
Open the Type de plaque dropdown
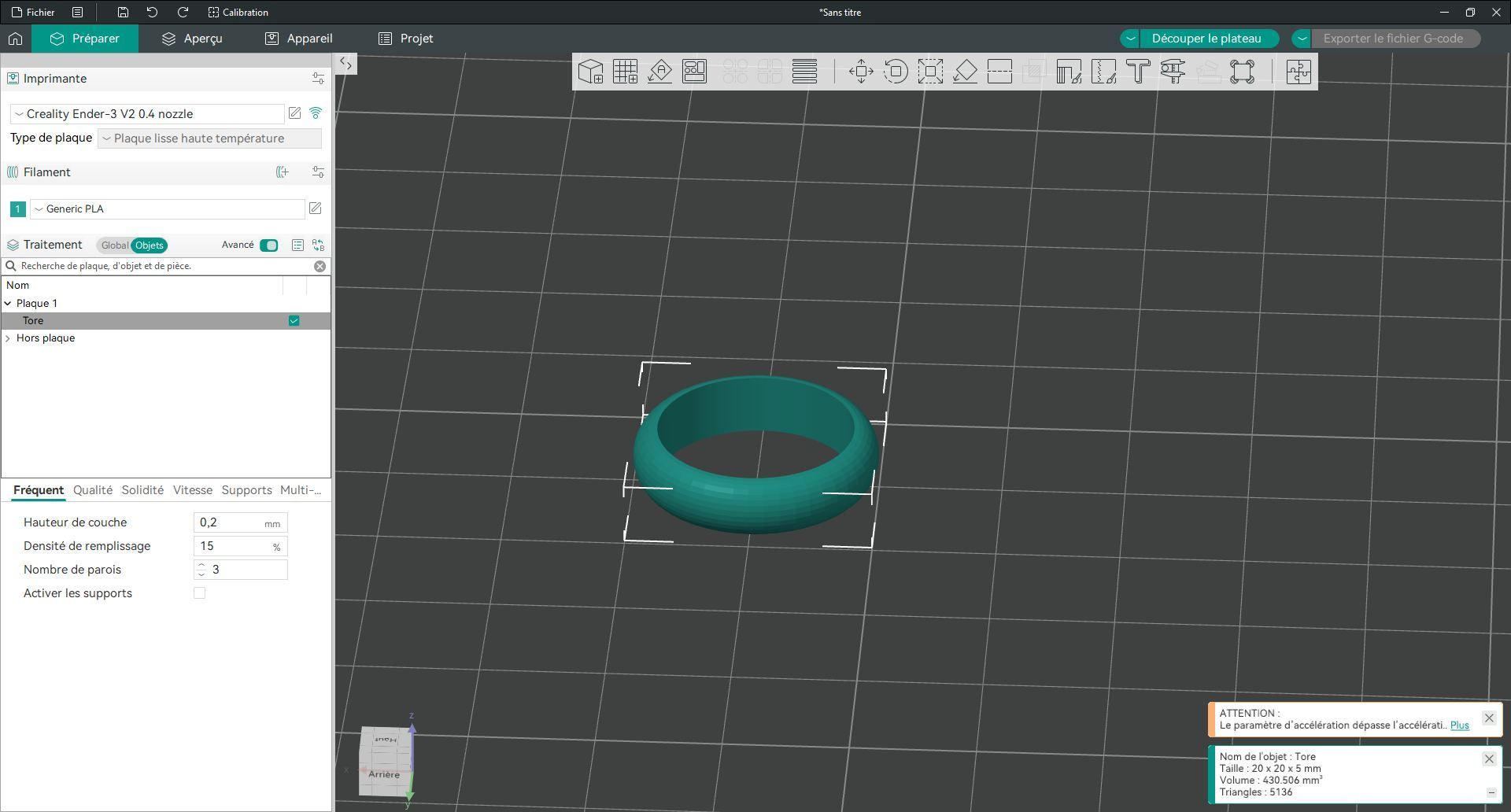[209, 138]
